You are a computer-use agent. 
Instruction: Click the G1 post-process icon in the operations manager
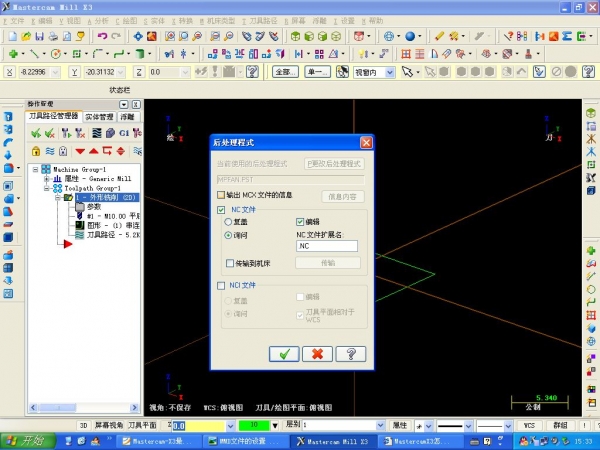coord(125,133)
